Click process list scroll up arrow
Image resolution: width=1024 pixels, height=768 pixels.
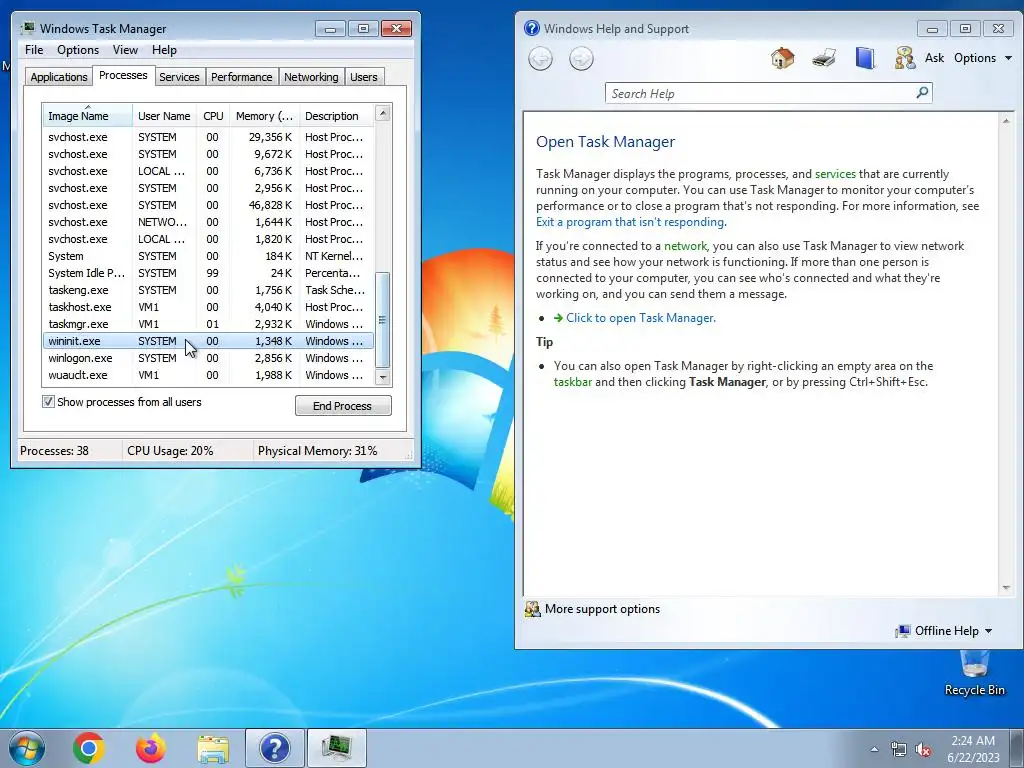[x=383, y=113]
